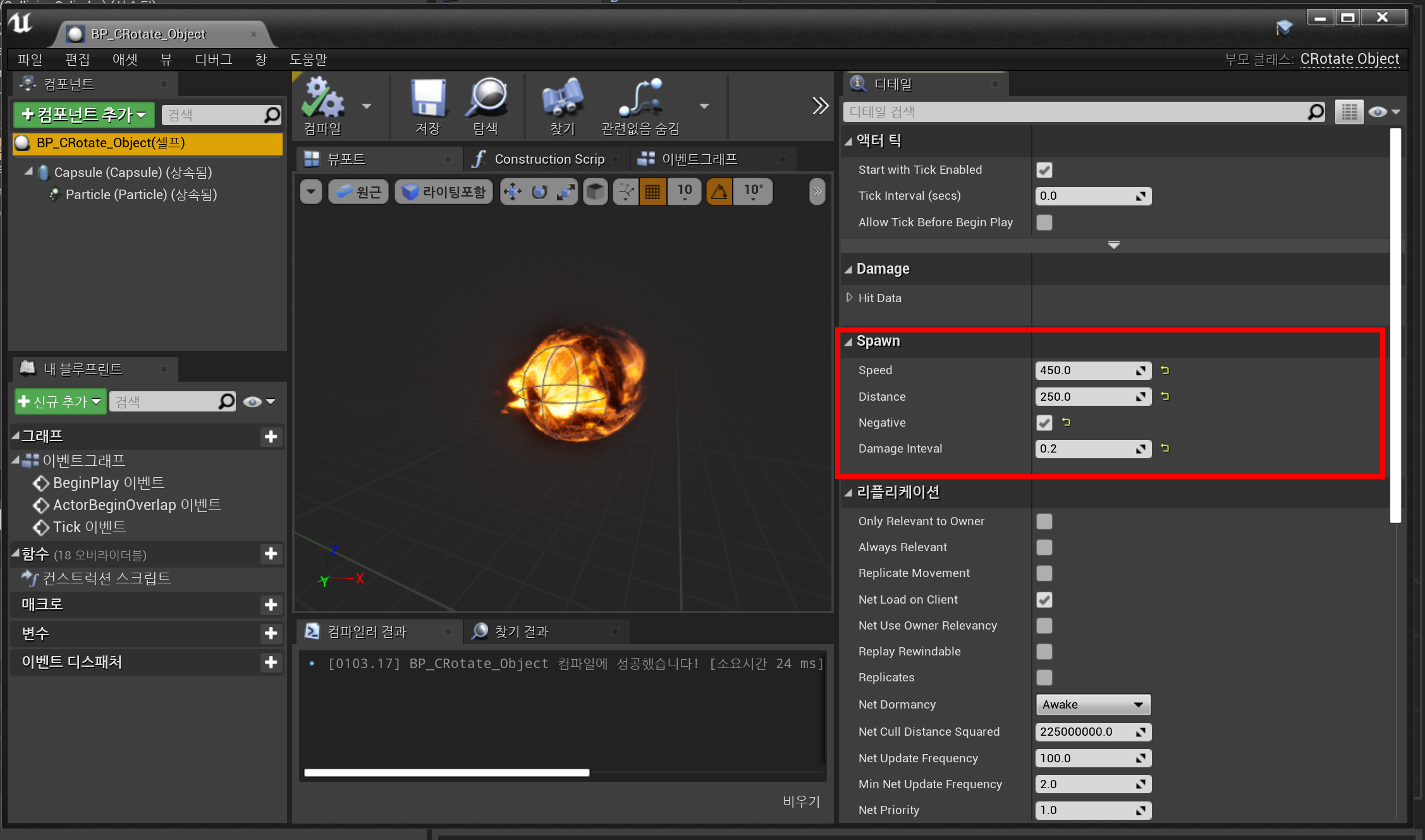Collapse the Spawn category section
The width and height of the screenshot is (1425, 840).
848,342
